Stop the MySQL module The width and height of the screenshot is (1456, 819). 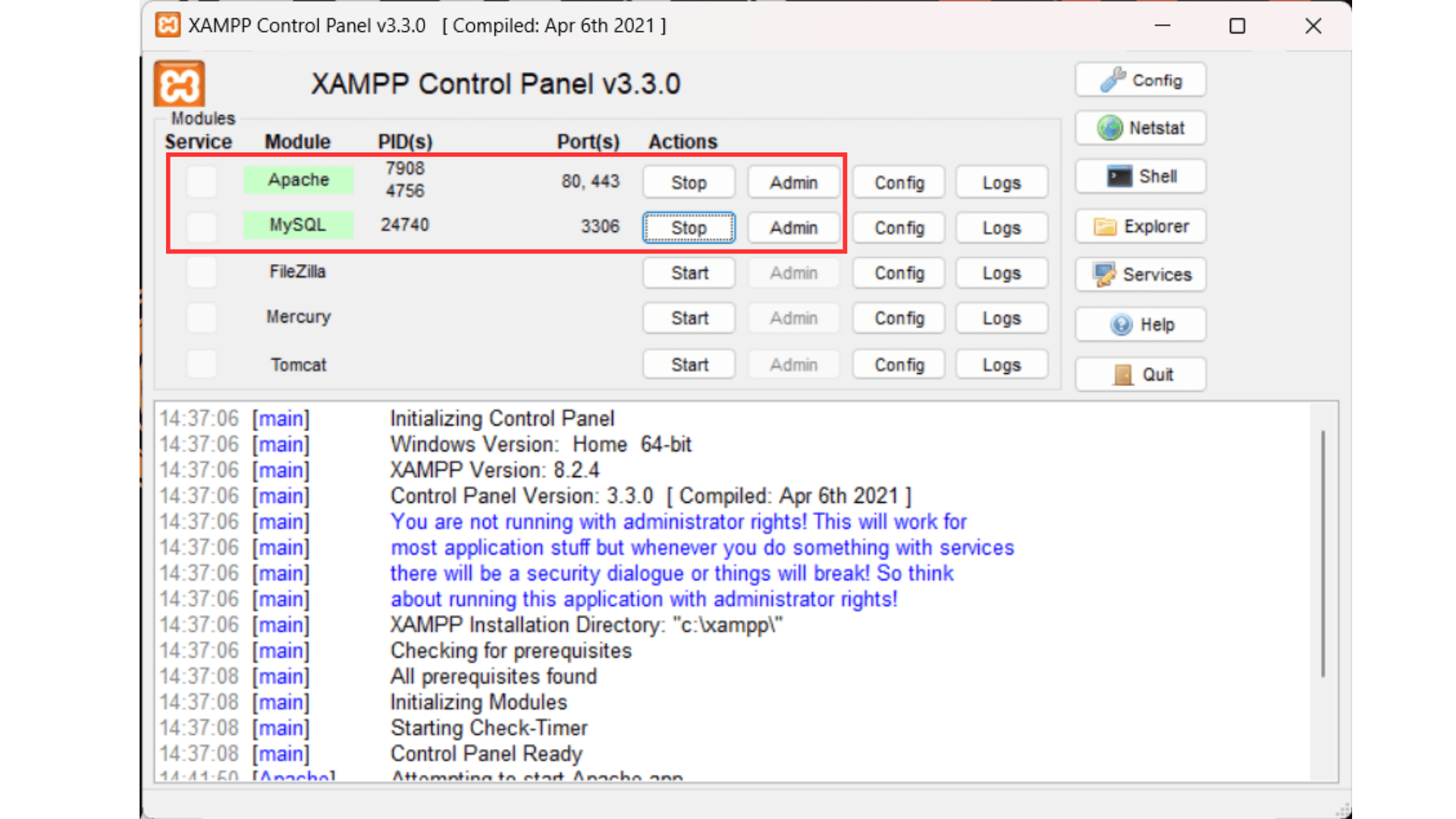(x=688, y=227)
